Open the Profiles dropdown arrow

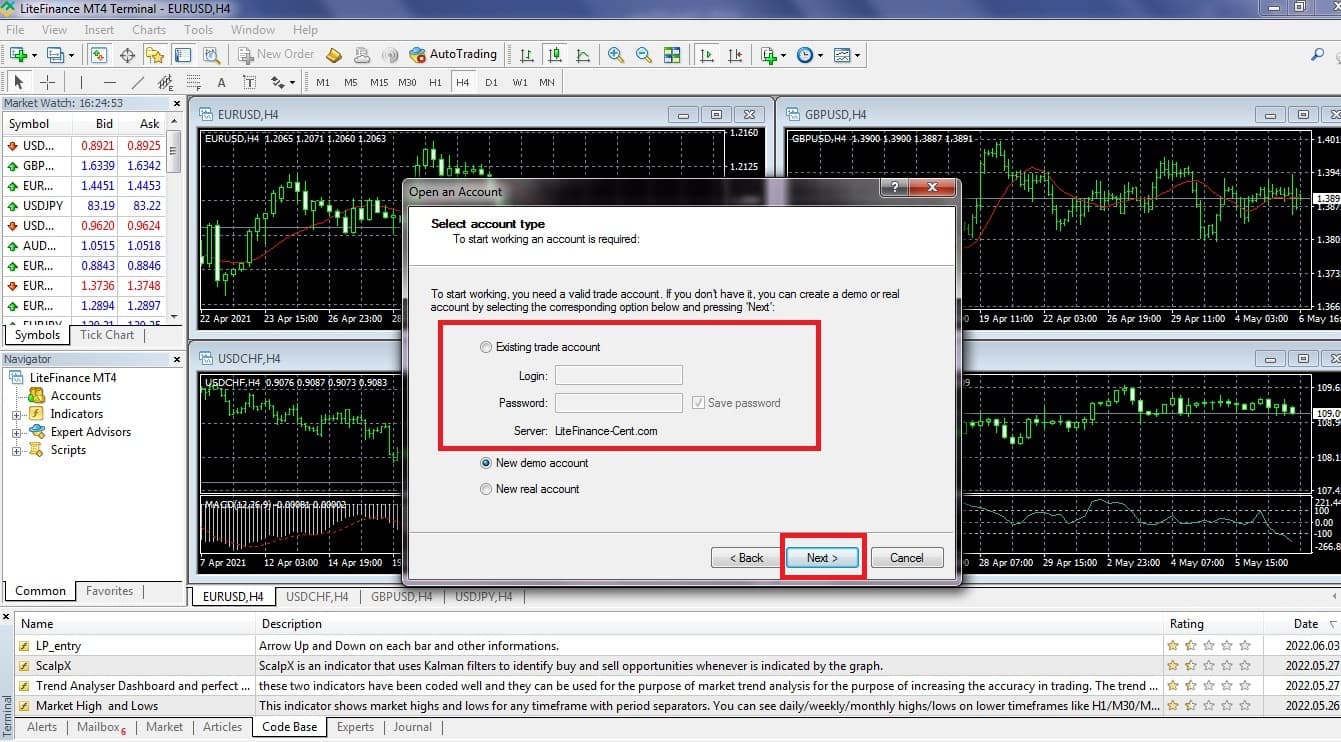tap(69, 56)
